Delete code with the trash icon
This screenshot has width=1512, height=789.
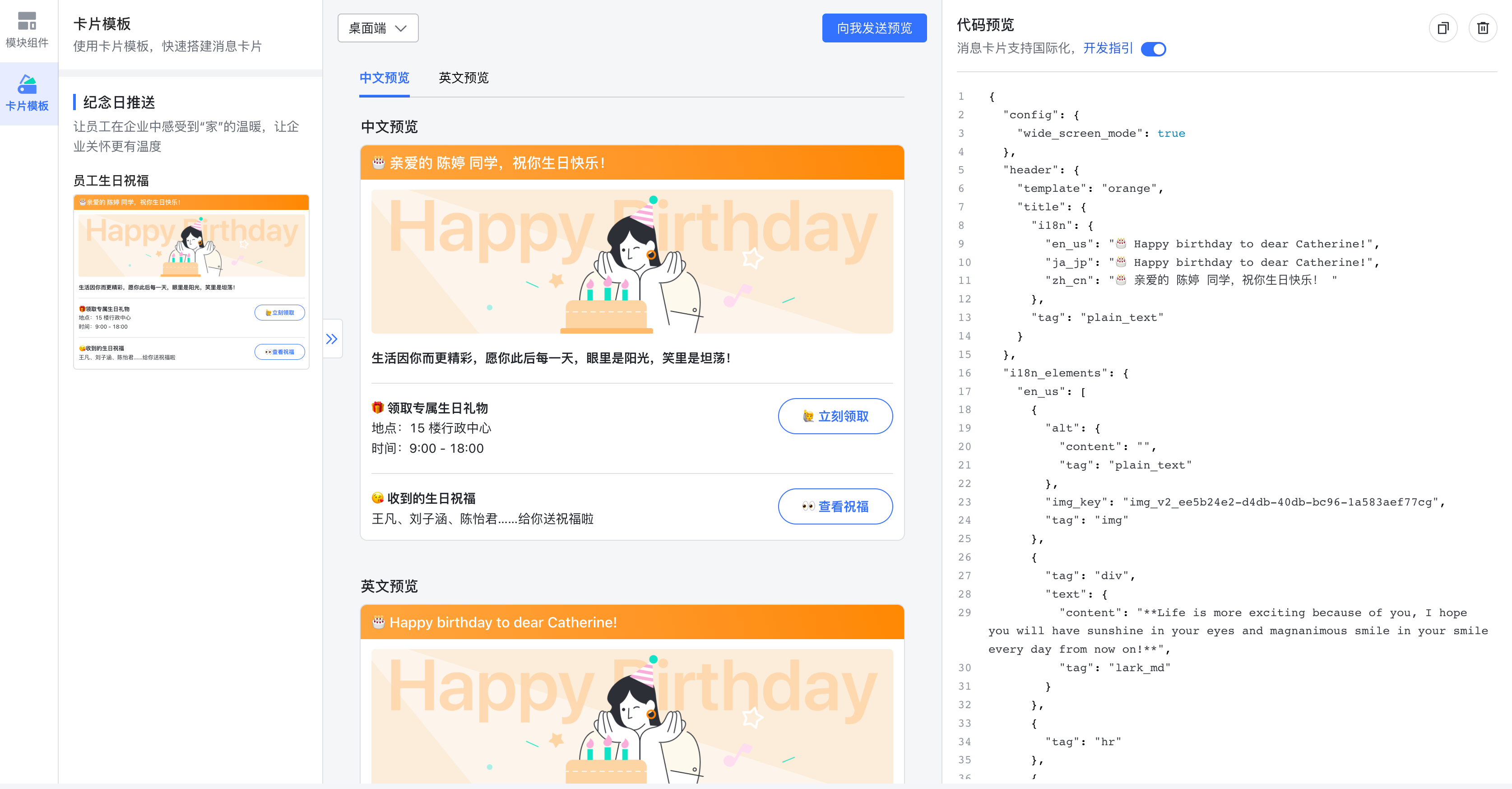(1483, 28)
